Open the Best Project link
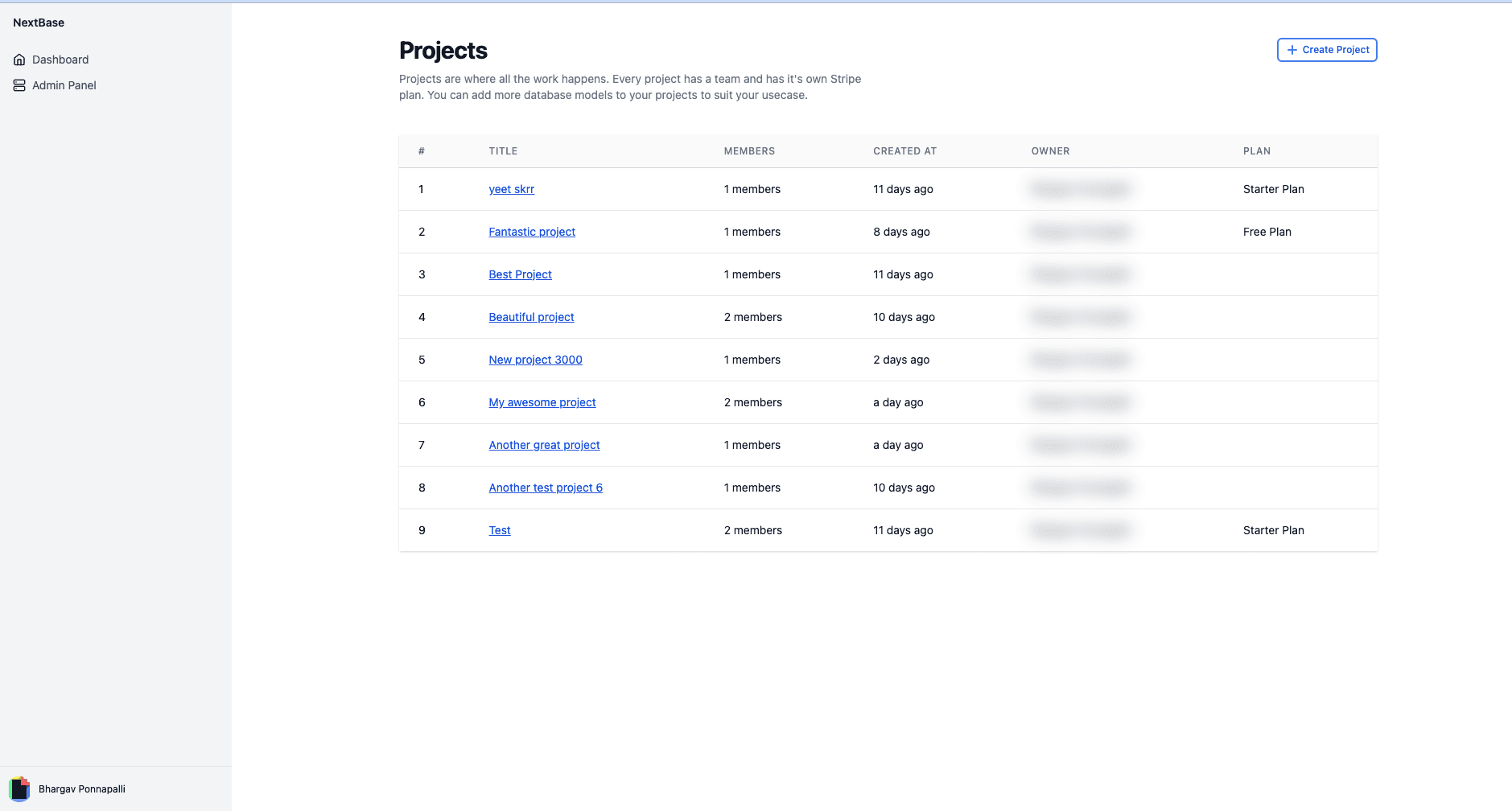 [x=521, y=274]
